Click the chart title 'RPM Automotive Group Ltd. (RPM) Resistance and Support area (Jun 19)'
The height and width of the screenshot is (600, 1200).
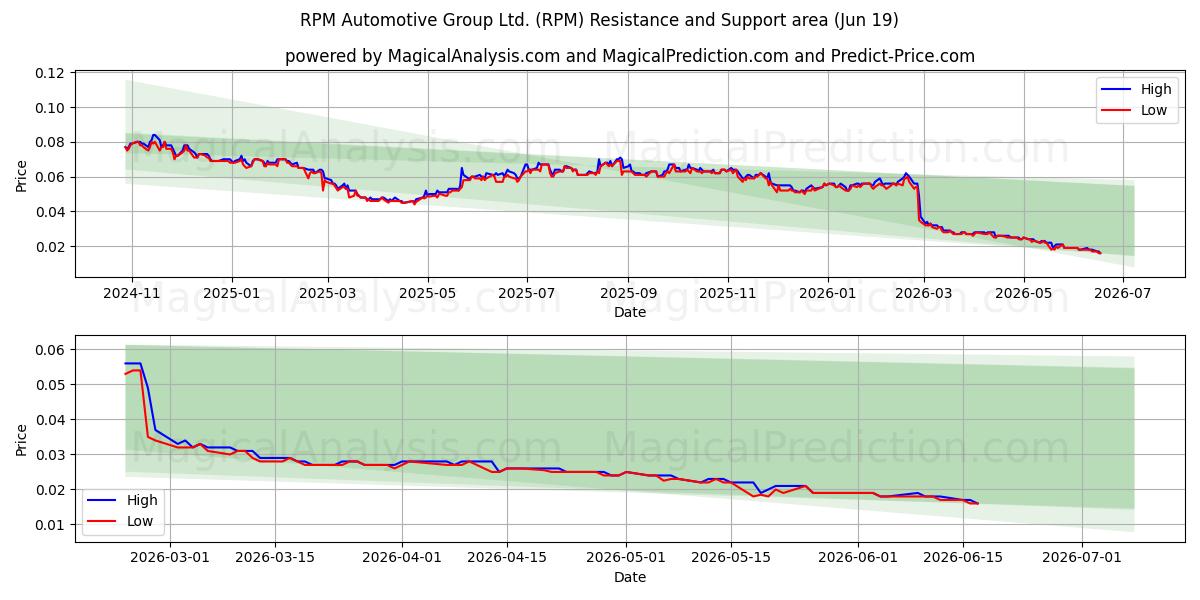point(599,20)
